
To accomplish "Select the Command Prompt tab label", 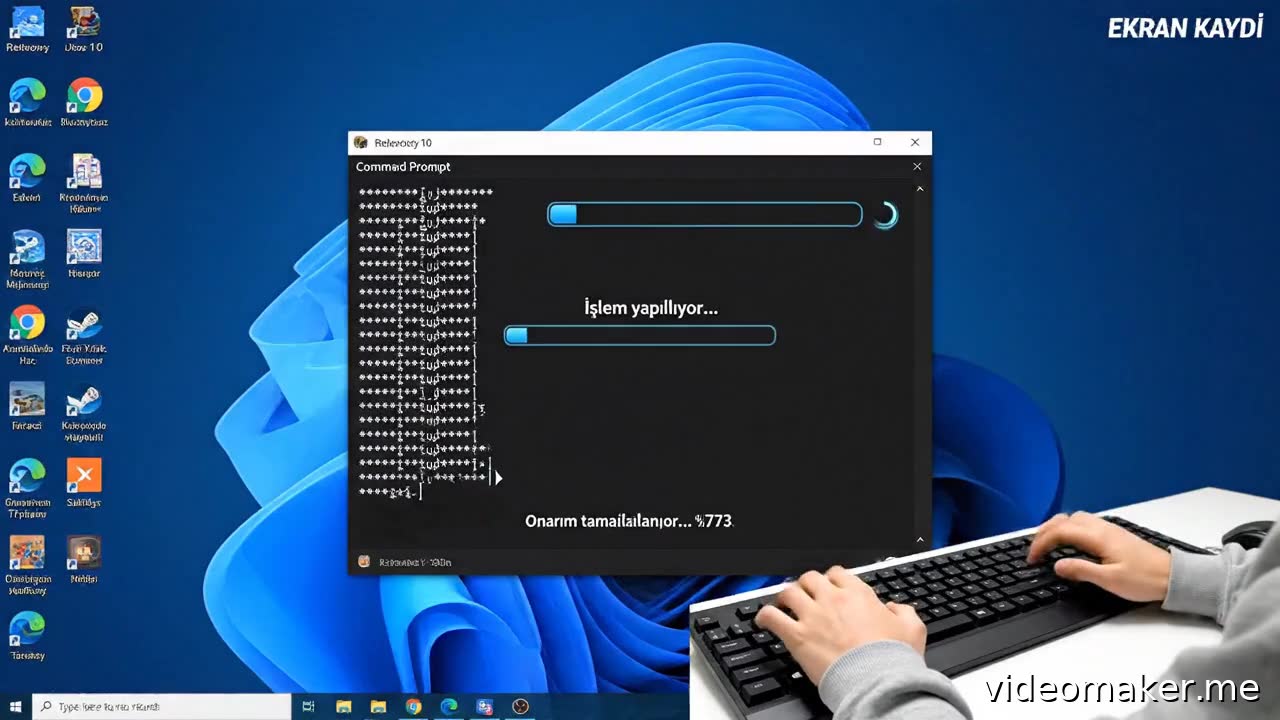I will tap(403, 167).
